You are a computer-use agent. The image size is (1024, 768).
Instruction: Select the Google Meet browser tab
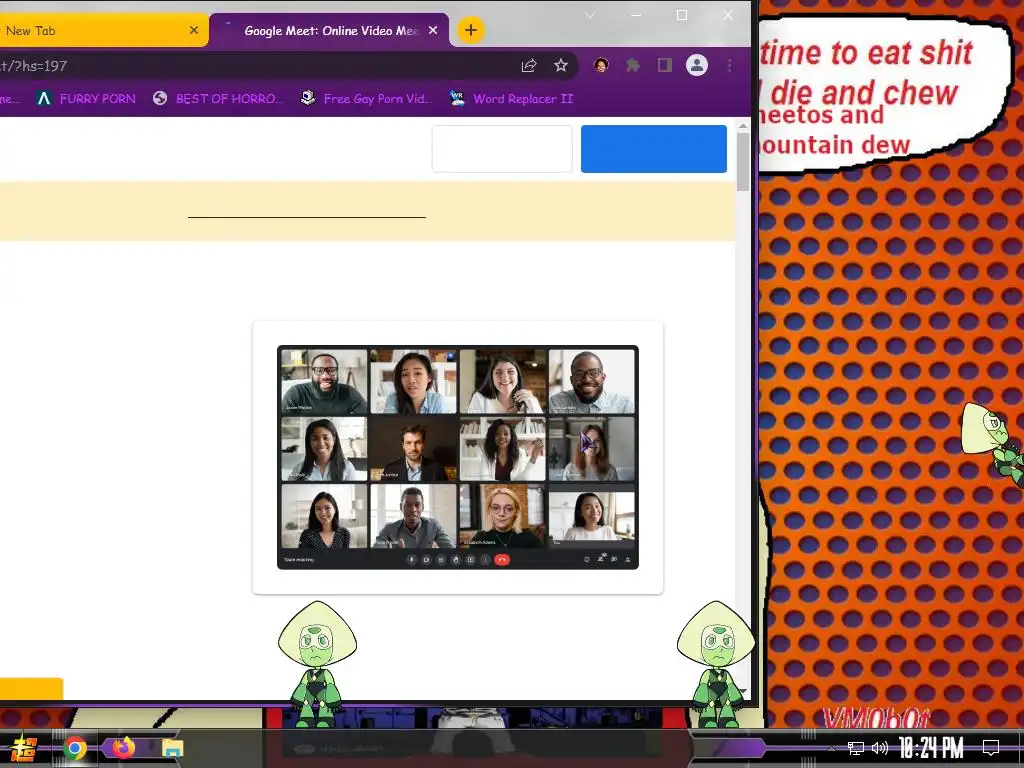click(330, 31)
